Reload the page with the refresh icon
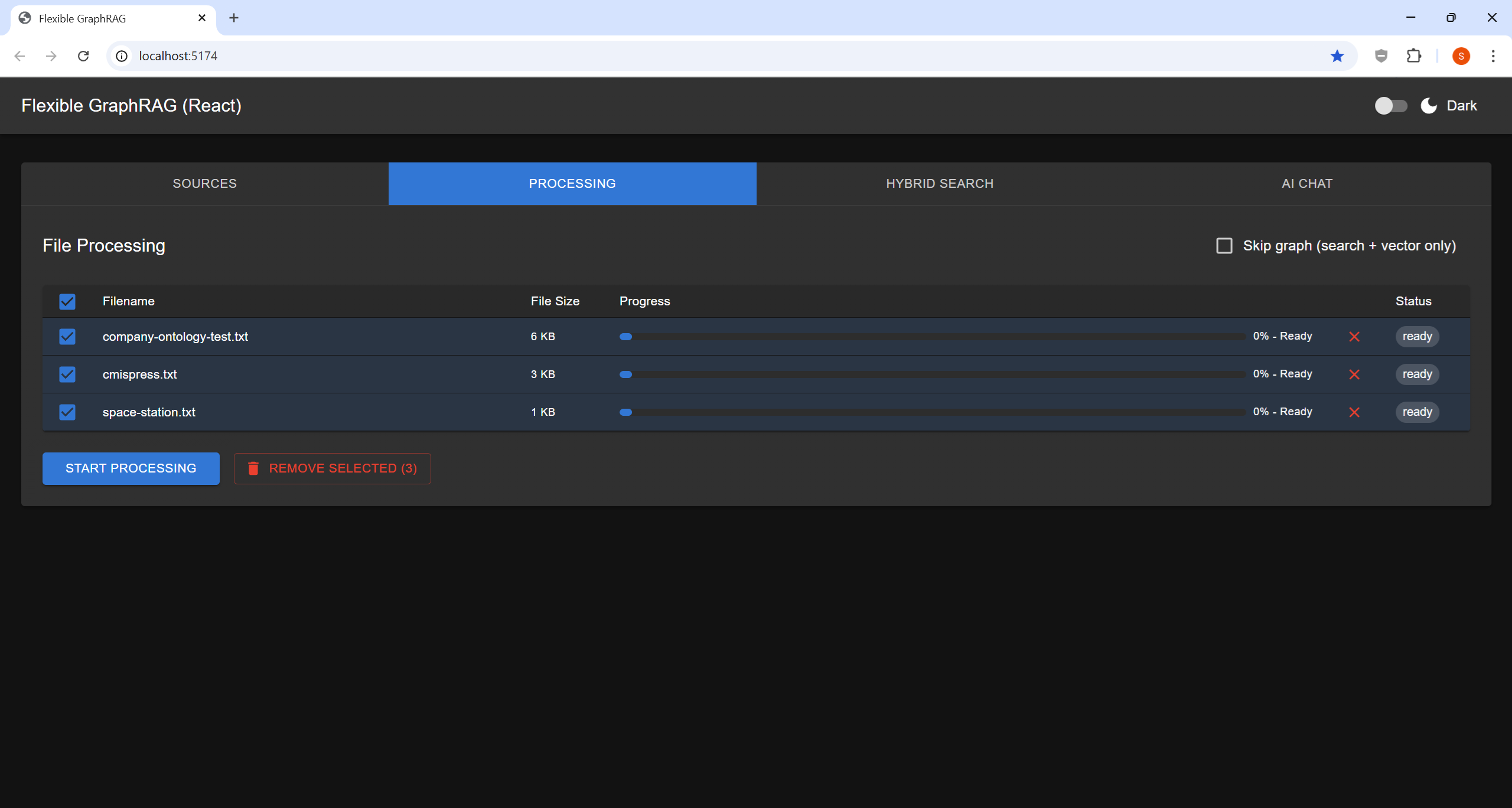The height and width of the screenshot is (808, 1512). 83,56
